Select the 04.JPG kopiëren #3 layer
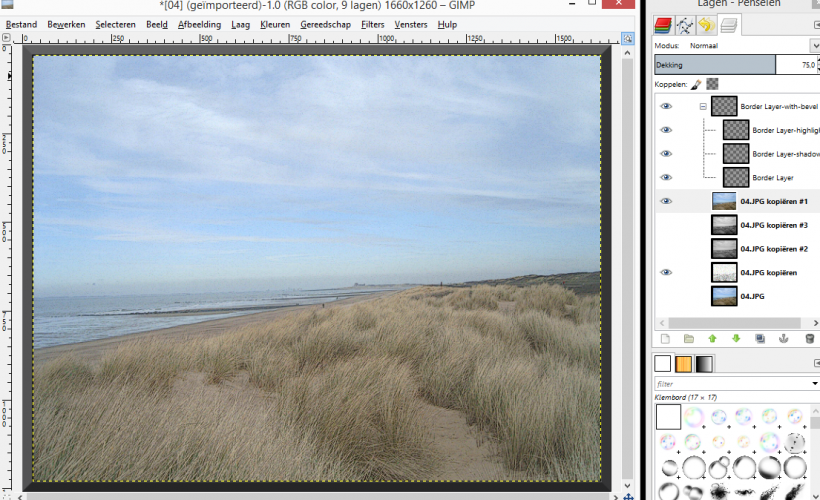The height and width of the screenshot is (500, 820). tap(774, 225)
